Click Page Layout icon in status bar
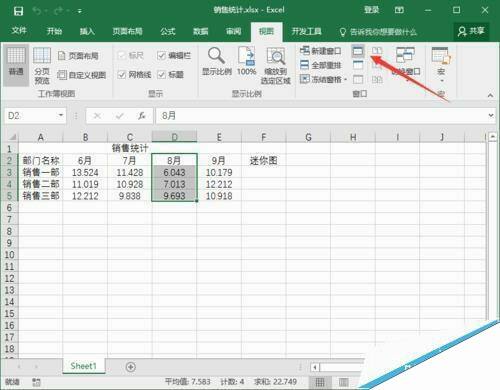500x390 pixels. click(344, 382)
